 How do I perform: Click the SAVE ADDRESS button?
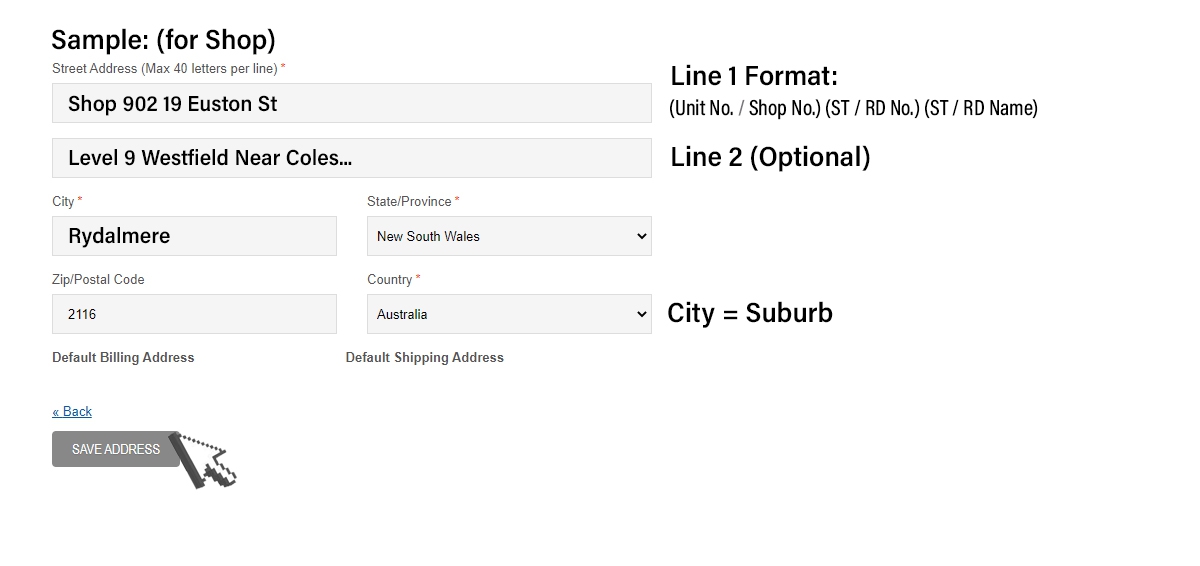(116, 449)
